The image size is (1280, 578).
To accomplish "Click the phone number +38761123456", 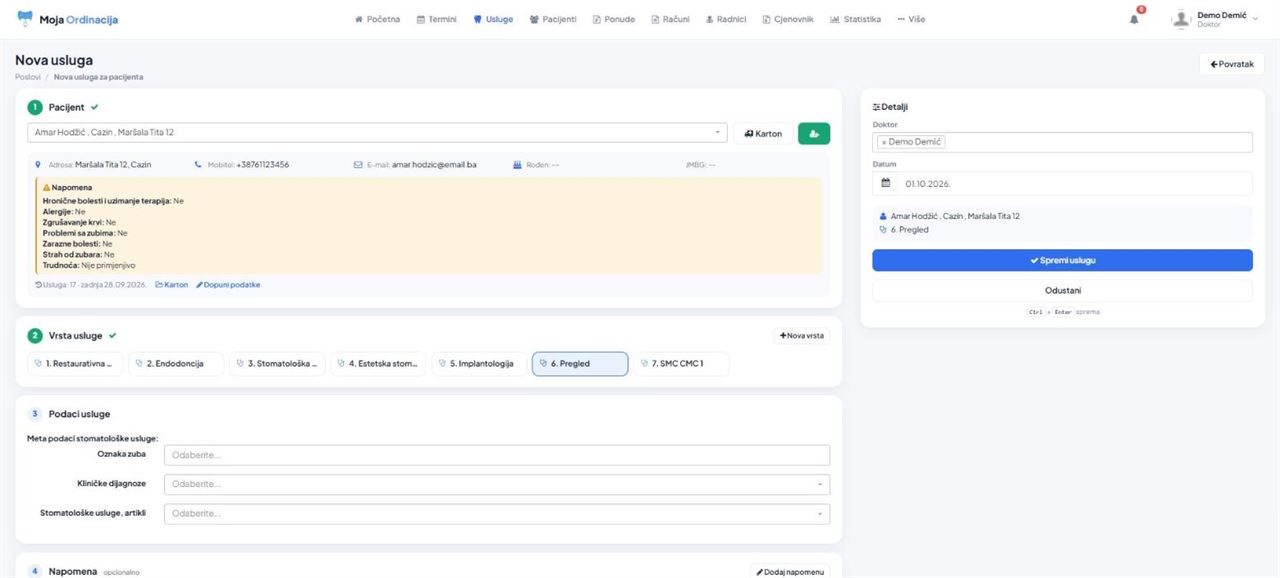I will tap(263, 164).
